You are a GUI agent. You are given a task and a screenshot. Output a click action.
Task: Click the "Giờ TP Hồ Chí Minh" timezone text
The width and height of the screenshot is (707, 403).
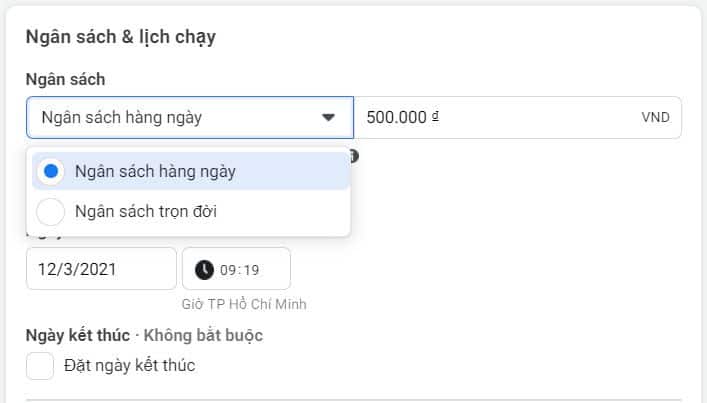[x=244, y=303]
